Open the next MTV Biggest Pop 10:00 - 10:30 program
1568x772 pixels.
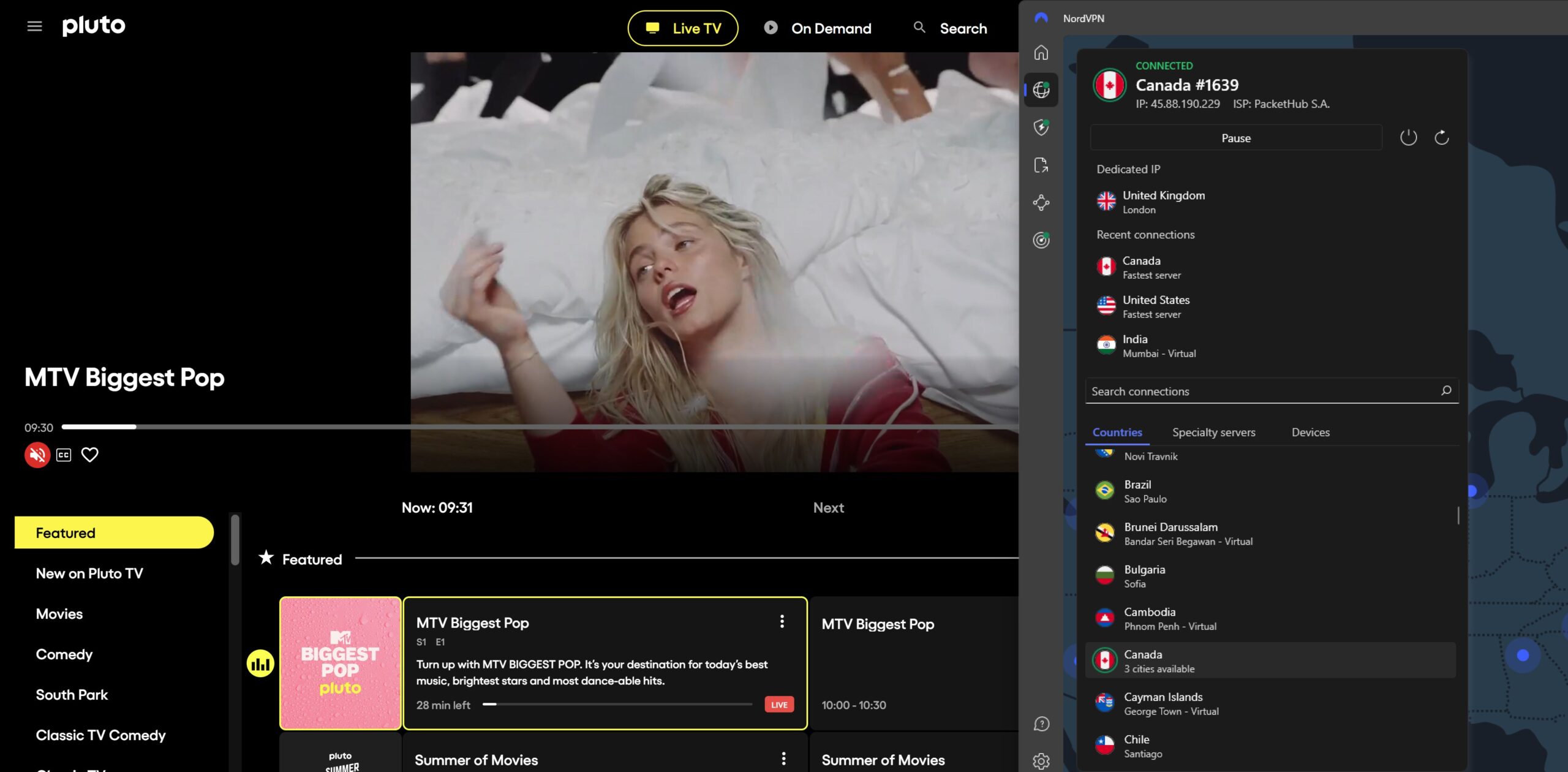pyautogui.click(x=914, y=664)
